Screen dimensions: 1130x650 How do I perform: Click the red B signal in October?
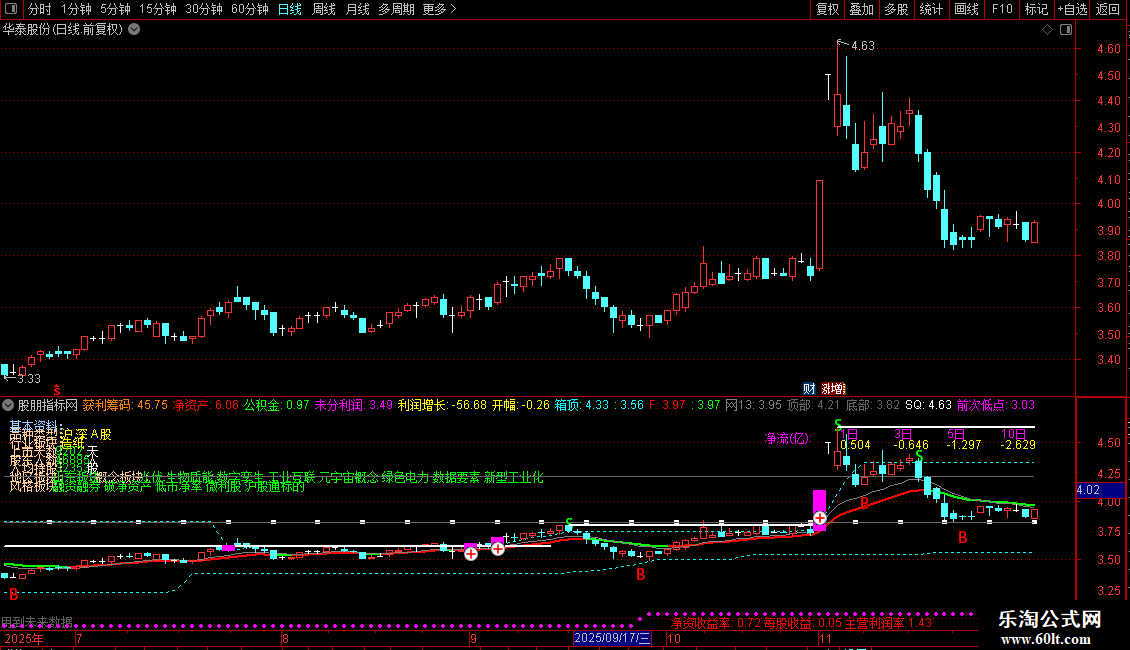(640, 574)
